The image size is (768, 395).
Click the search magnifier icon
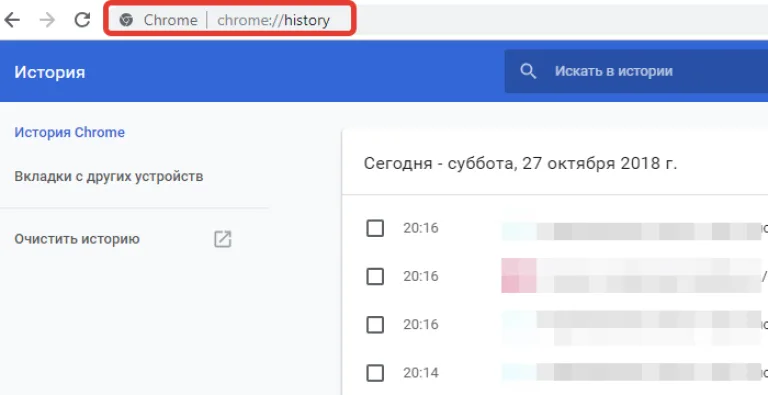tap(528, 72)
